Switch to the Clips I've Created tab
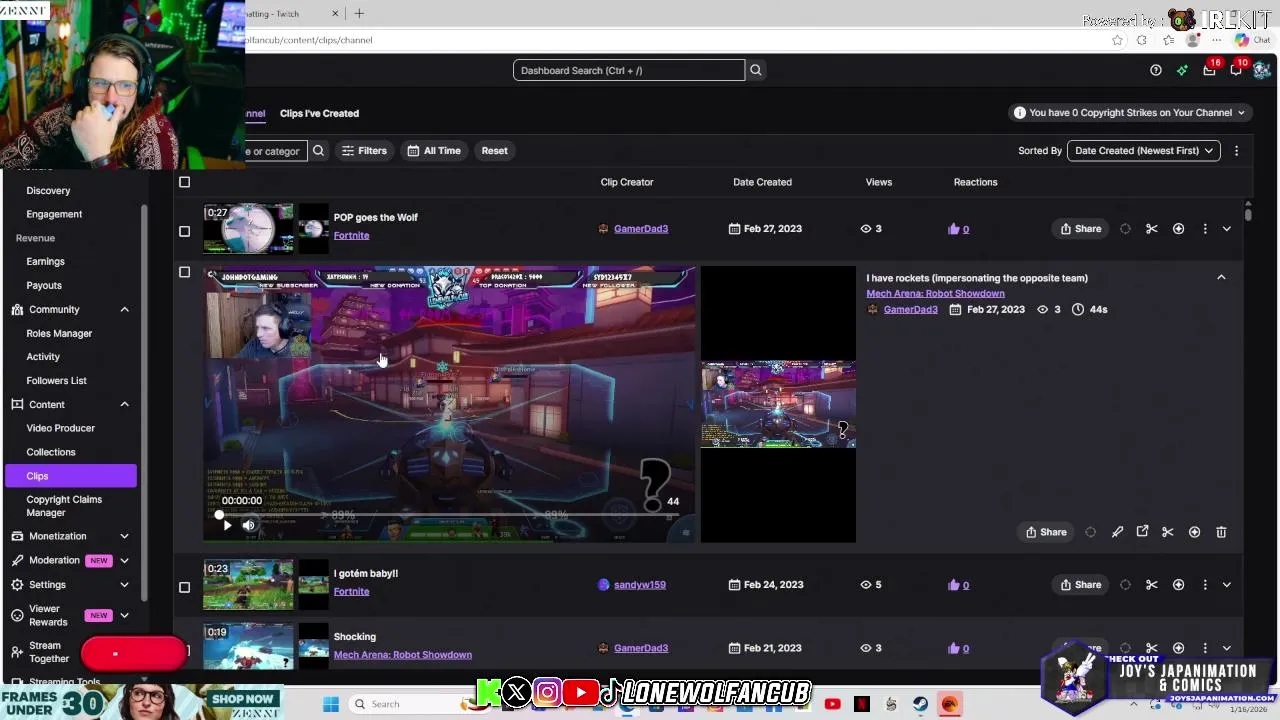 pos(319,113)
